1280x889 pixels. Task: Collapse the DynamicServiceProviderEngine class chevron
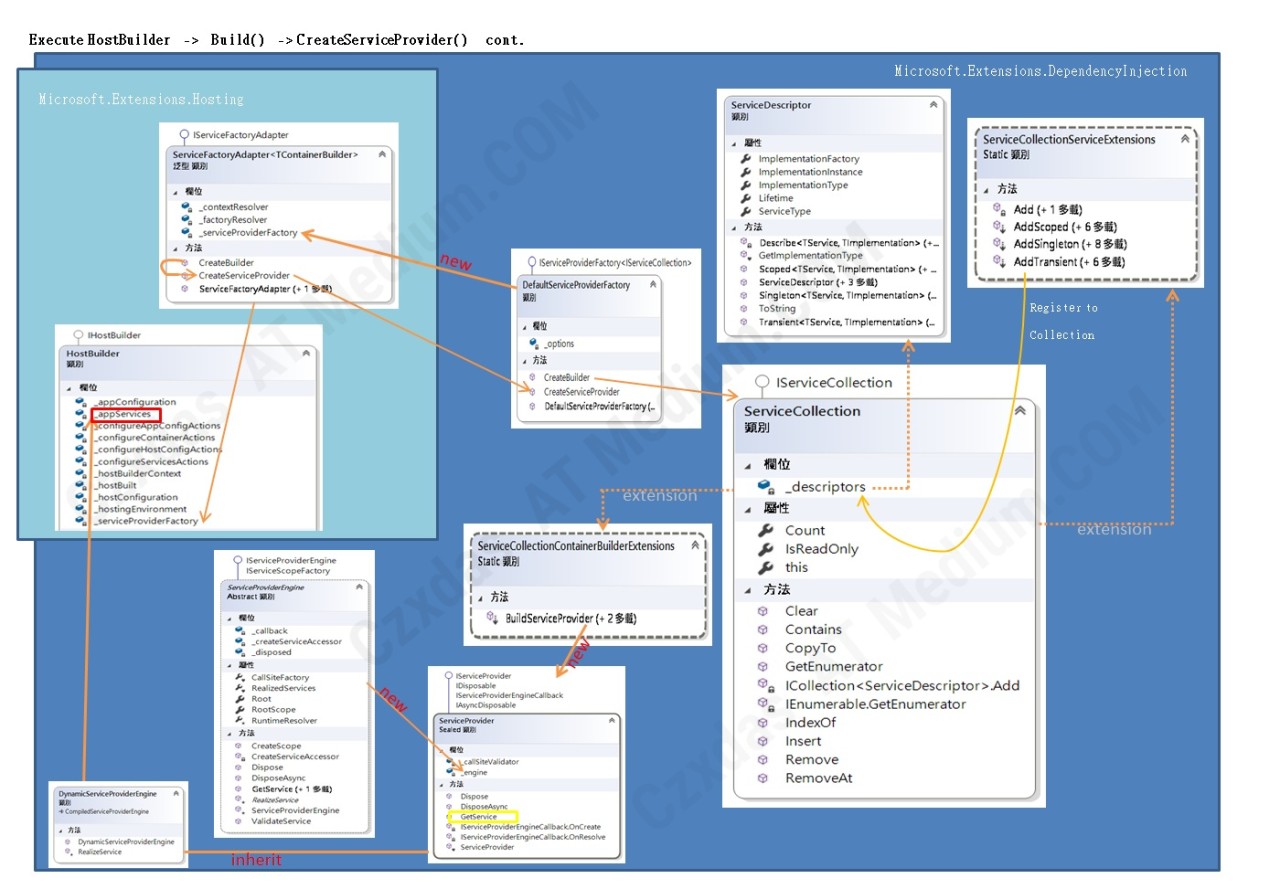coord(177,794)
